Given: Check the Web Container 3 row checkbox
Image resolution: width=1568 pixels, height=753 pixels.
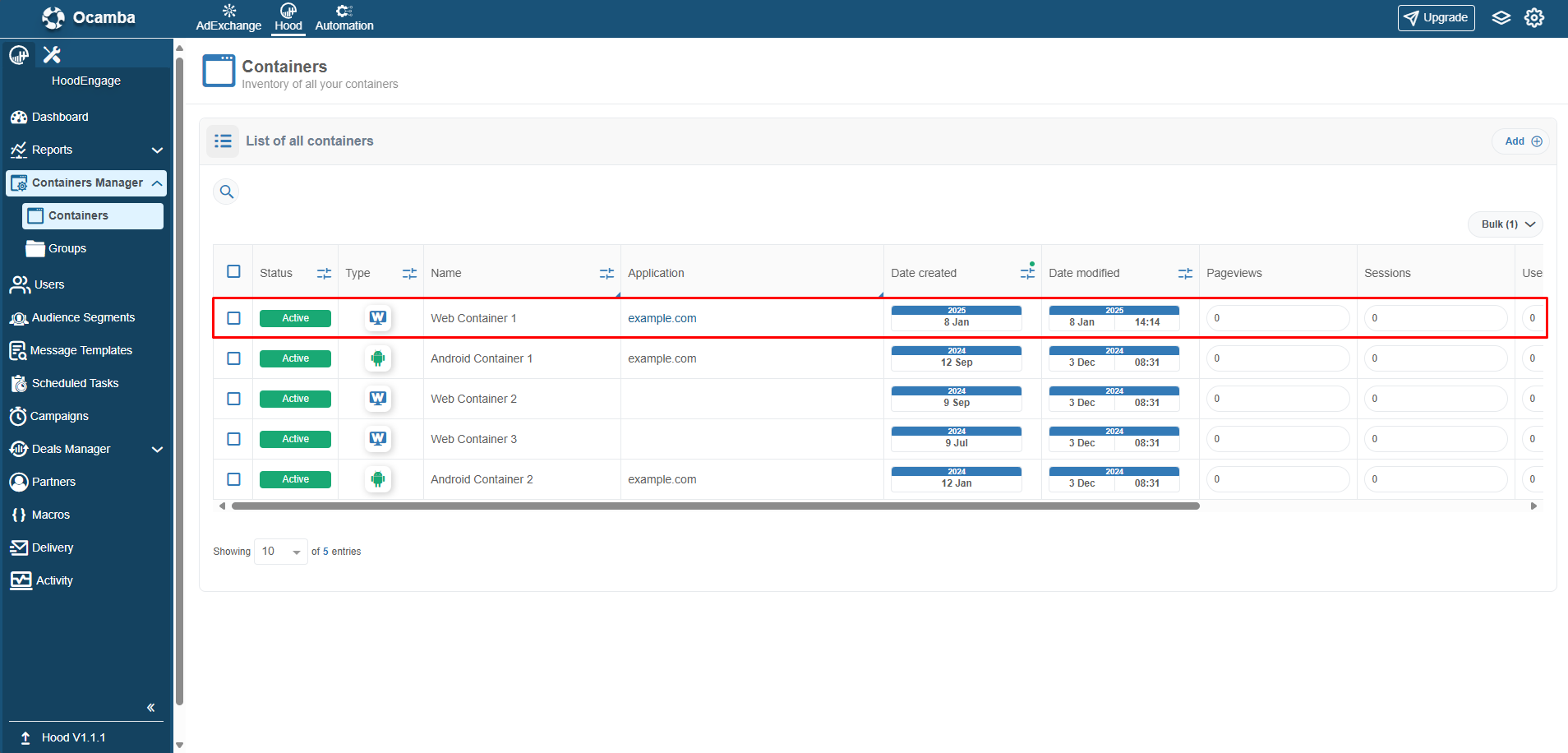Looking at the screenshot, I should [233, 439].
